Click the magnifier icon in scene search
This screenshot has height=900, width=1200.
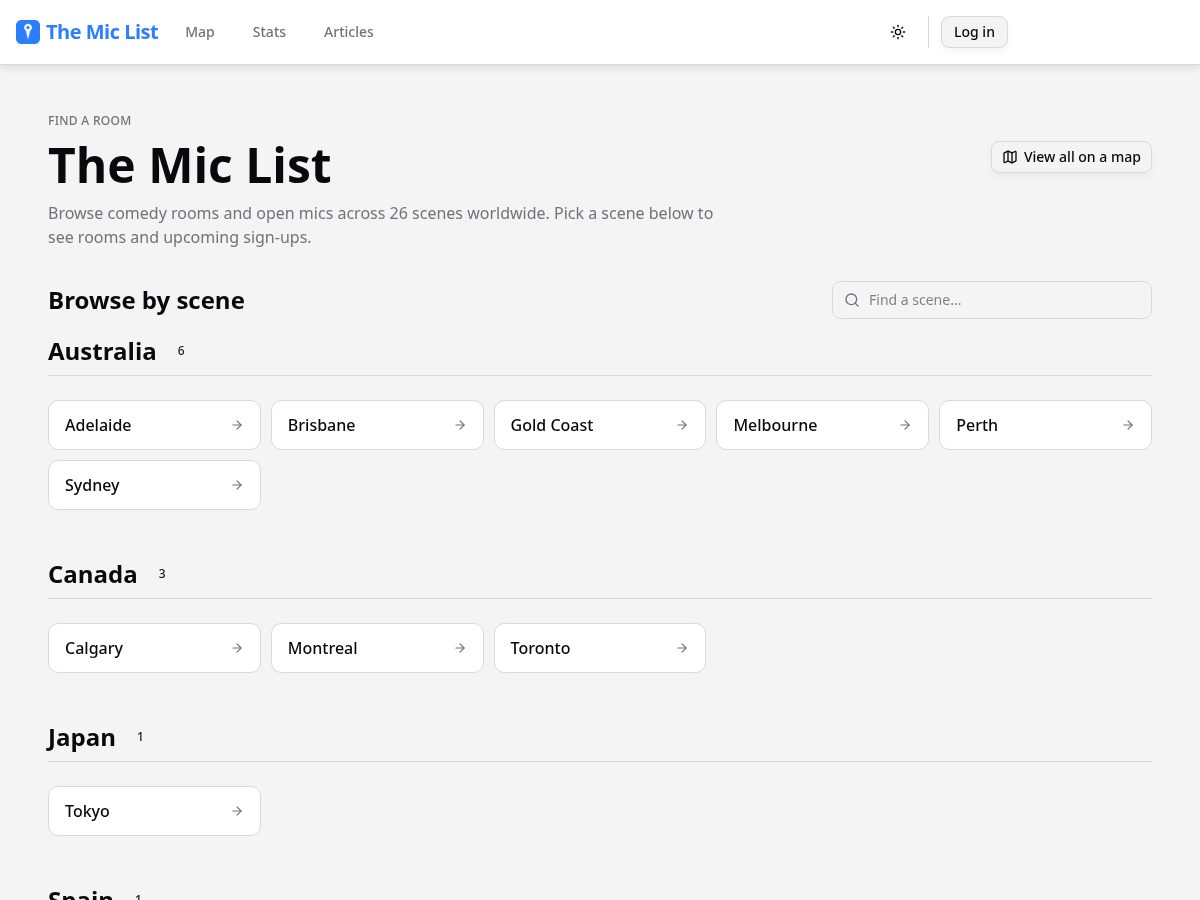(x=852, y=300)
